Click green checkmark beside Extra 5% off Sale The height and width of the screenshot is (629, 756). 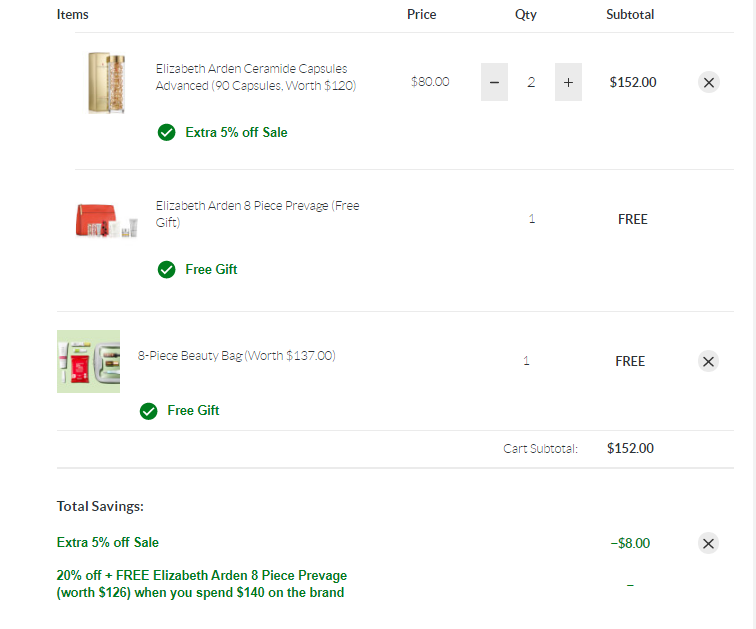pos(166,132)
